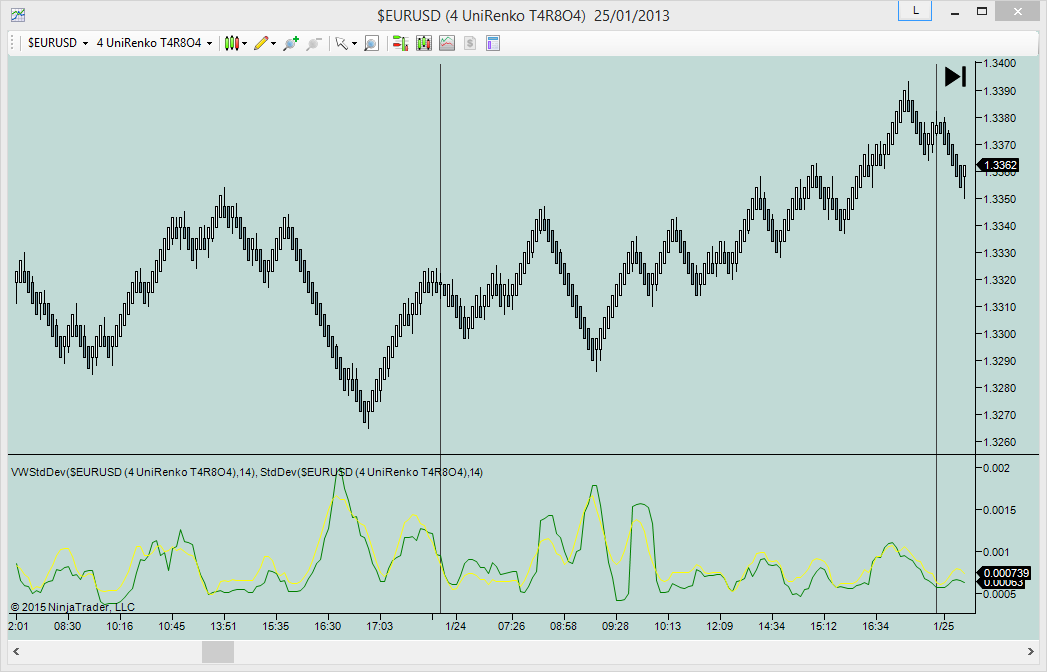The image size is (1047, 672).
Task: Click the 1/24 date axis label
Action: (x=456, y=627)
